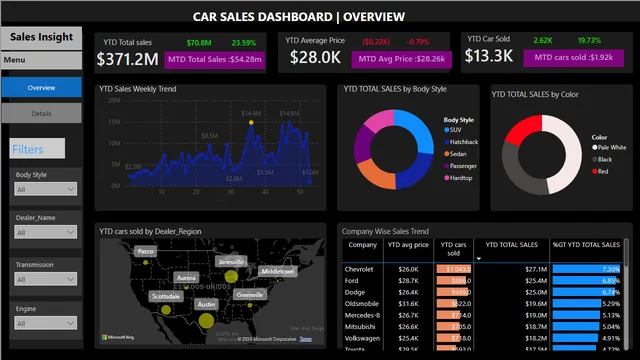Sort by YTD cars sold column
The width and height of the screenshot is (640, 360).
tap(453, 249)
